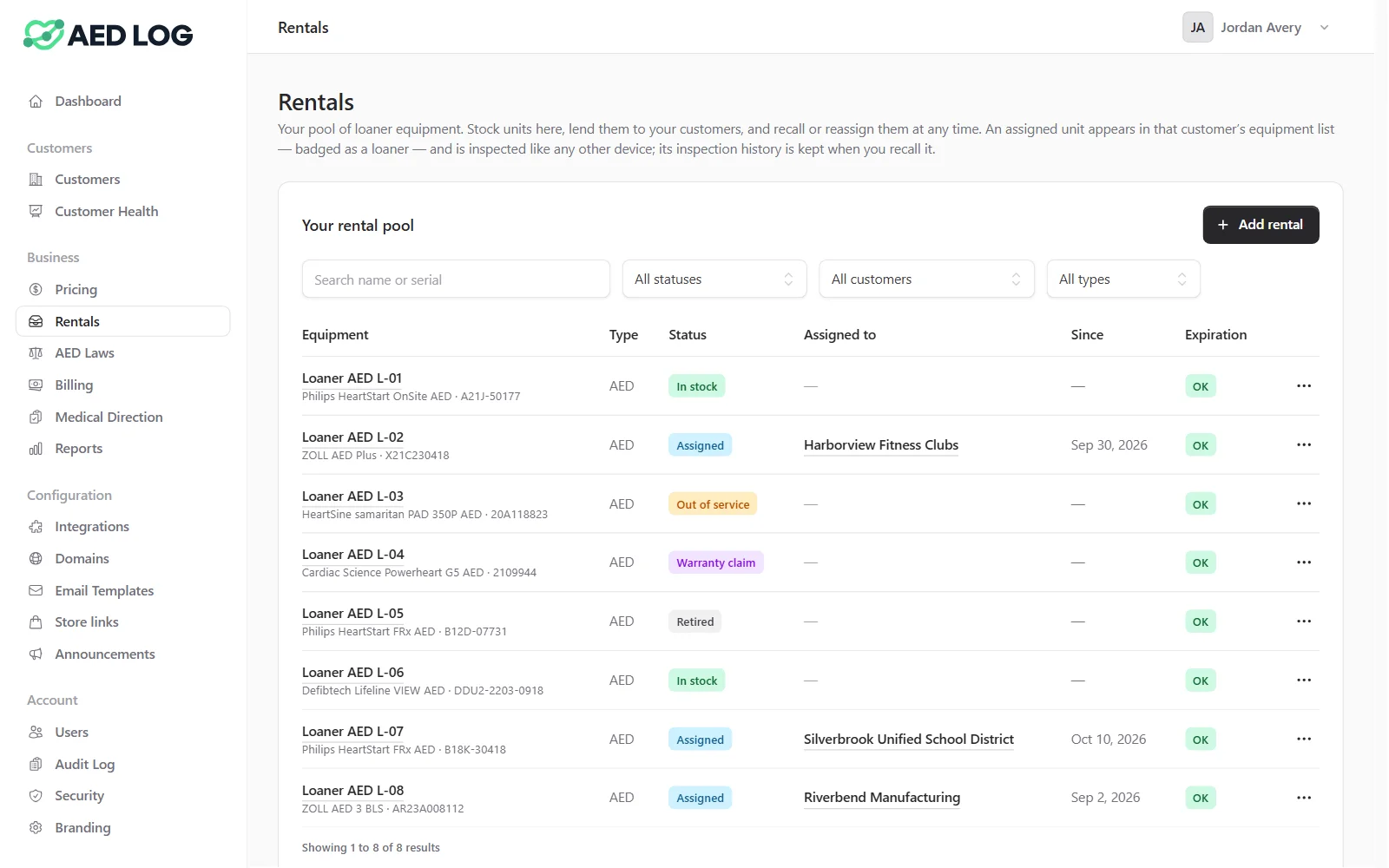Viewport: 1389px width, 868px height.
Task: Open the Loaner AED L-01 equipment link
Action: tap(352, 378)
